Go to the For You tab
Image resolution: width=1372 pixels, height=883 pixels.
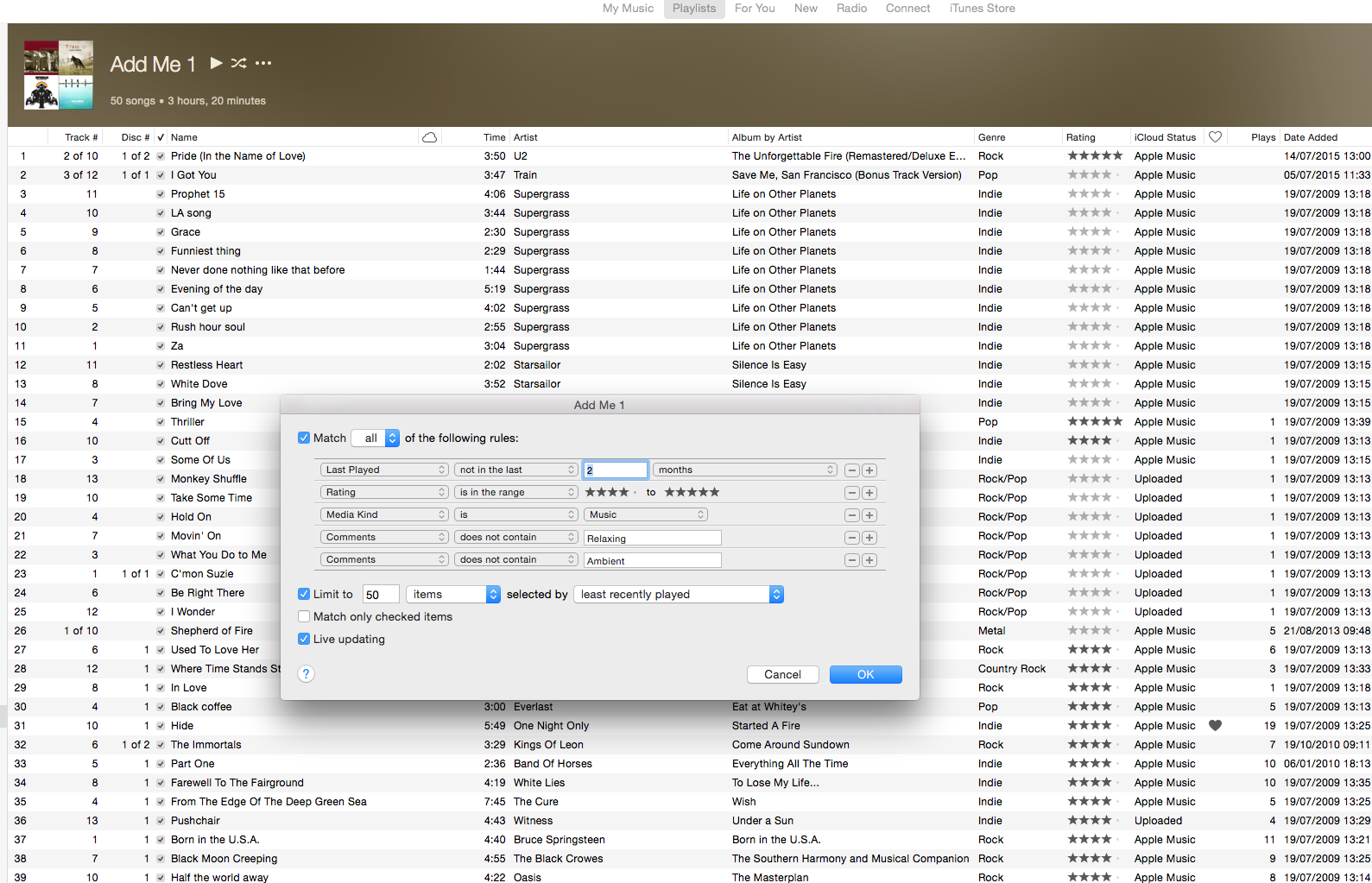pos(755,9)
